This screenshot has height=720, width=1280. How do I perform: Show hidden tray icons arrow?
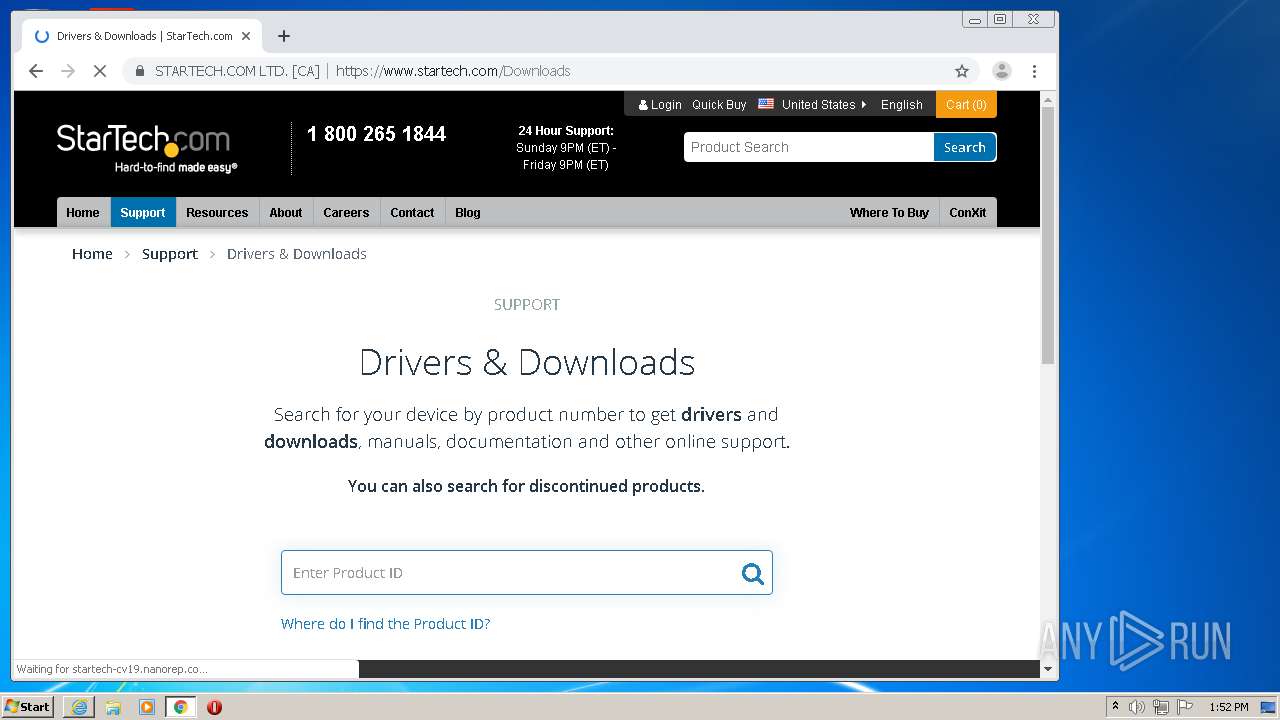pyautogui.click(x=1115, y=707)
